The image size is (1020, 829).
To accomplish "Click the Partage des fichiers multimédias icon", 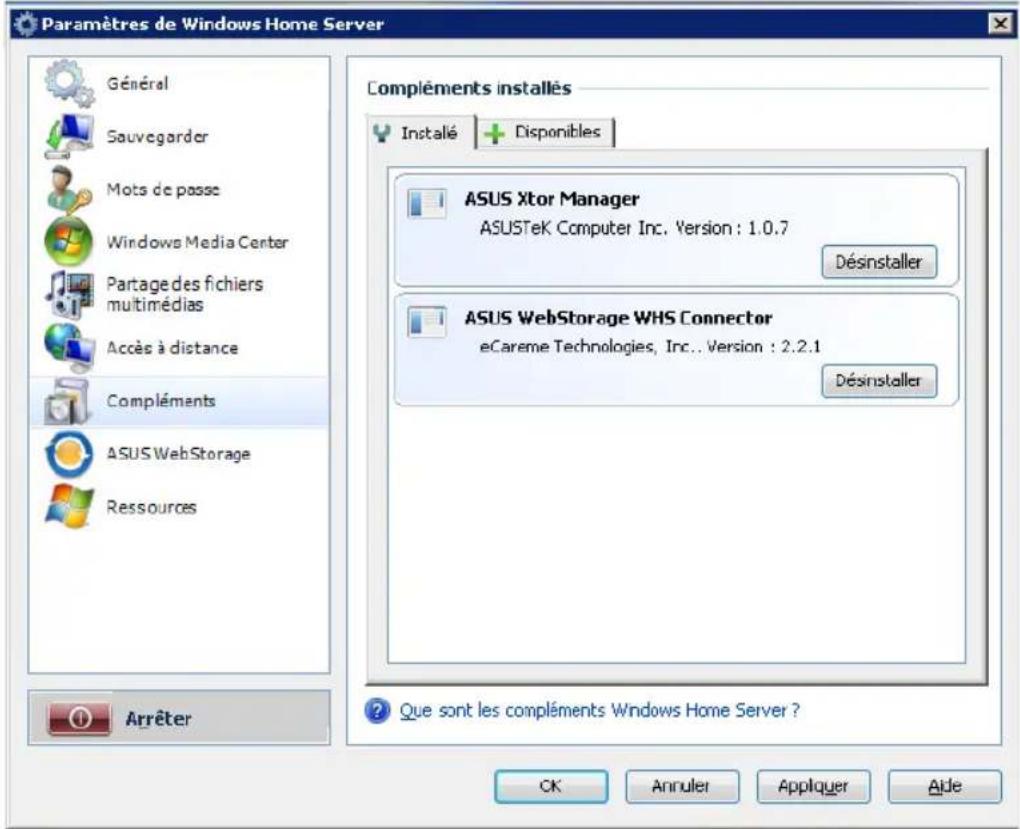I will [69, 295].
